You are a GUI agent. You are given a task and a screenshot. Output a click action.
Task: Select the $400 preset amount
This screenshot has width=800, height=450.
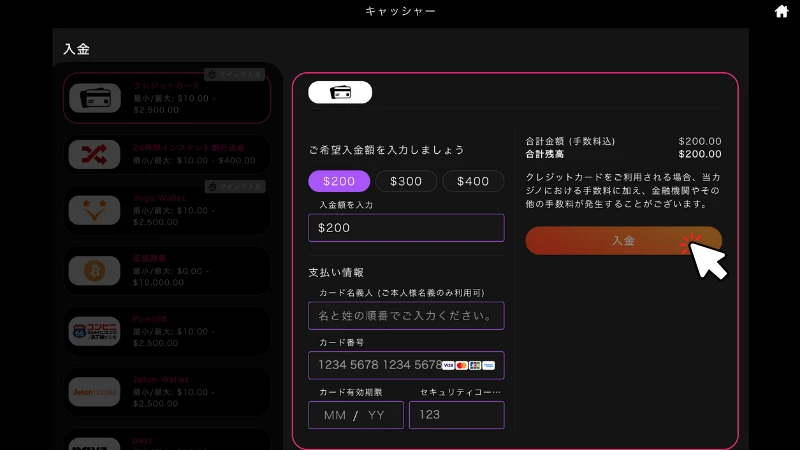473,181
